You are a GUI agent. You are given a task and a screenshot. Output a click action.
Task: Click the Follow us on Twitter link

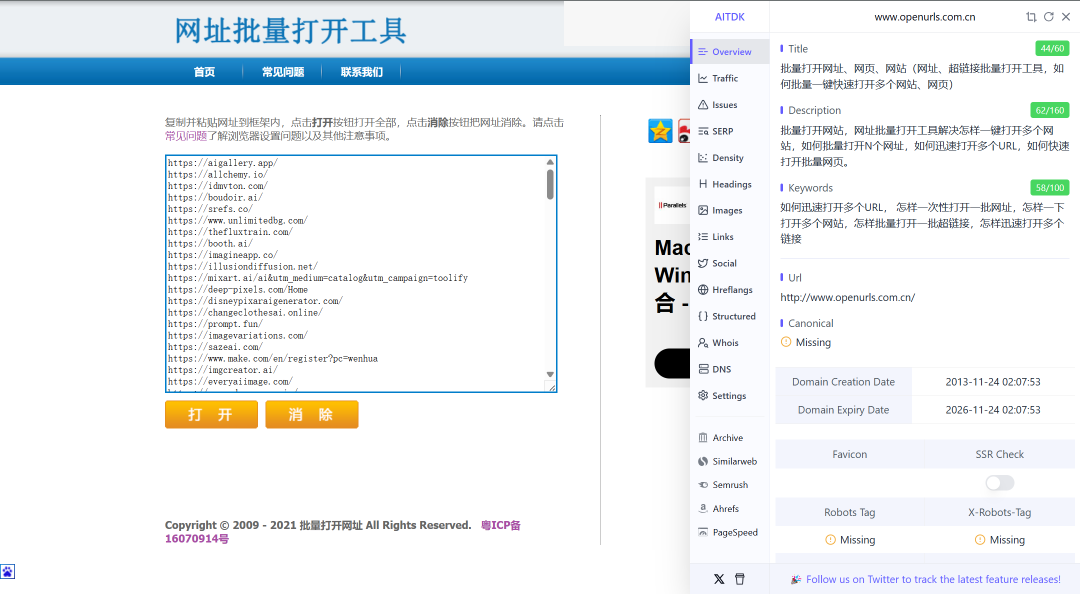pos(933,580)
